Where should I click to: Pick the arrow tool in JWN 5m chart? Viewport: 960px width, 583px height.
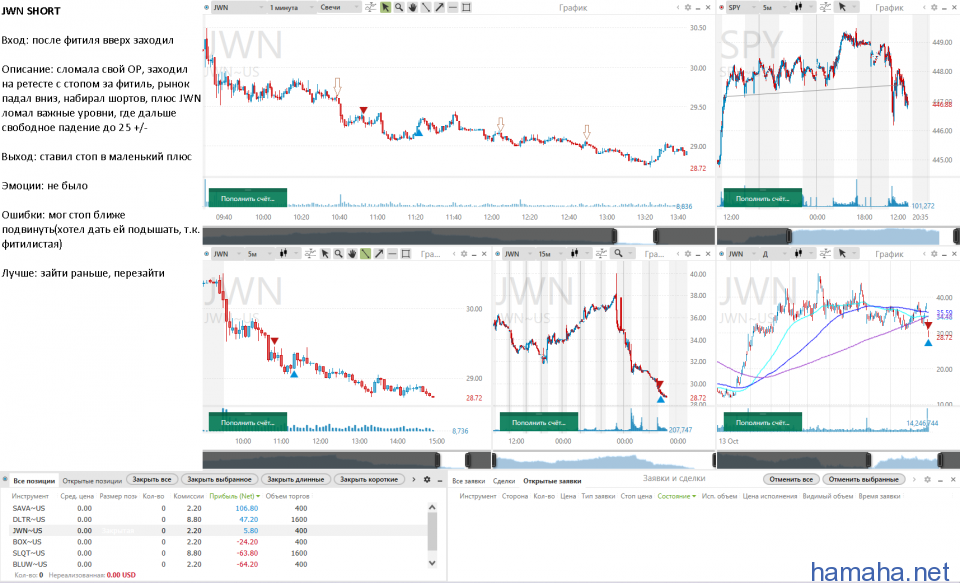pyautogui.click(x=379, y=254)
